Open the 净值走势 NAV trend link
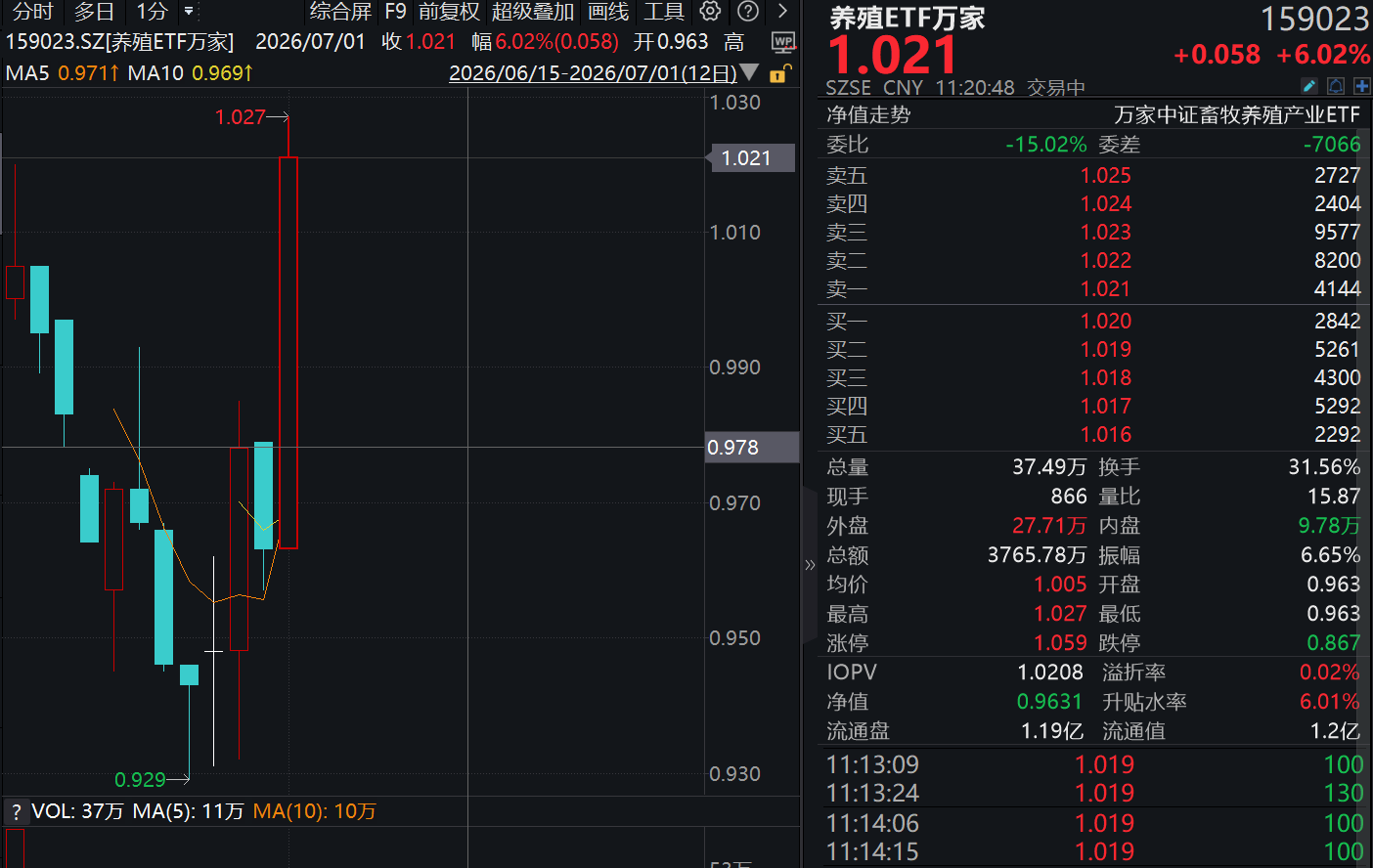Viewport: 1373px width, 868px height. pos(868,115)
